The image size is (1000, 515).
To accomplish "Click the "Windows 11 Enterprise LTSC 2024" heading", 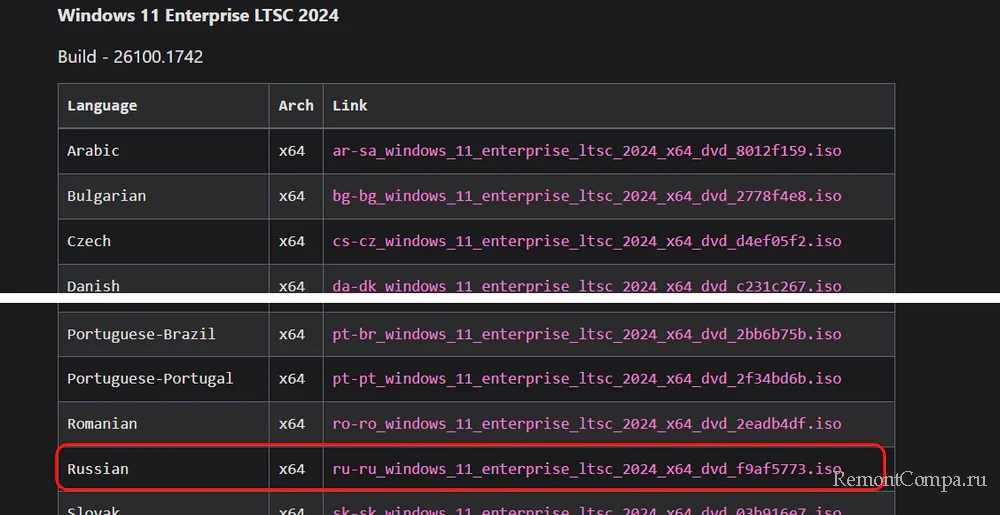I will [x=198, y=15].
